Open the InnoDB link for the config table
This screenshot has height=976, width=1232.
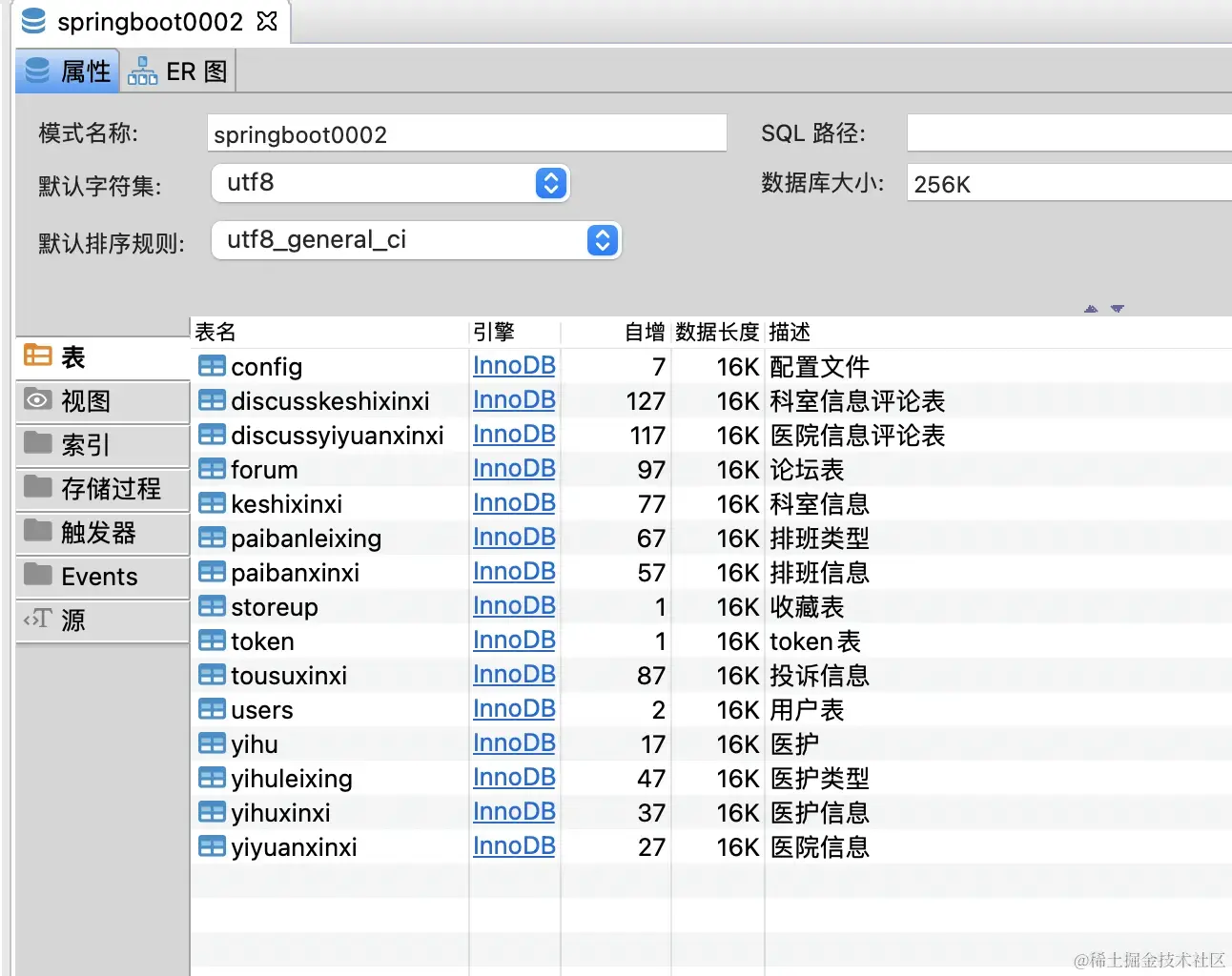[x=514, y=366]
